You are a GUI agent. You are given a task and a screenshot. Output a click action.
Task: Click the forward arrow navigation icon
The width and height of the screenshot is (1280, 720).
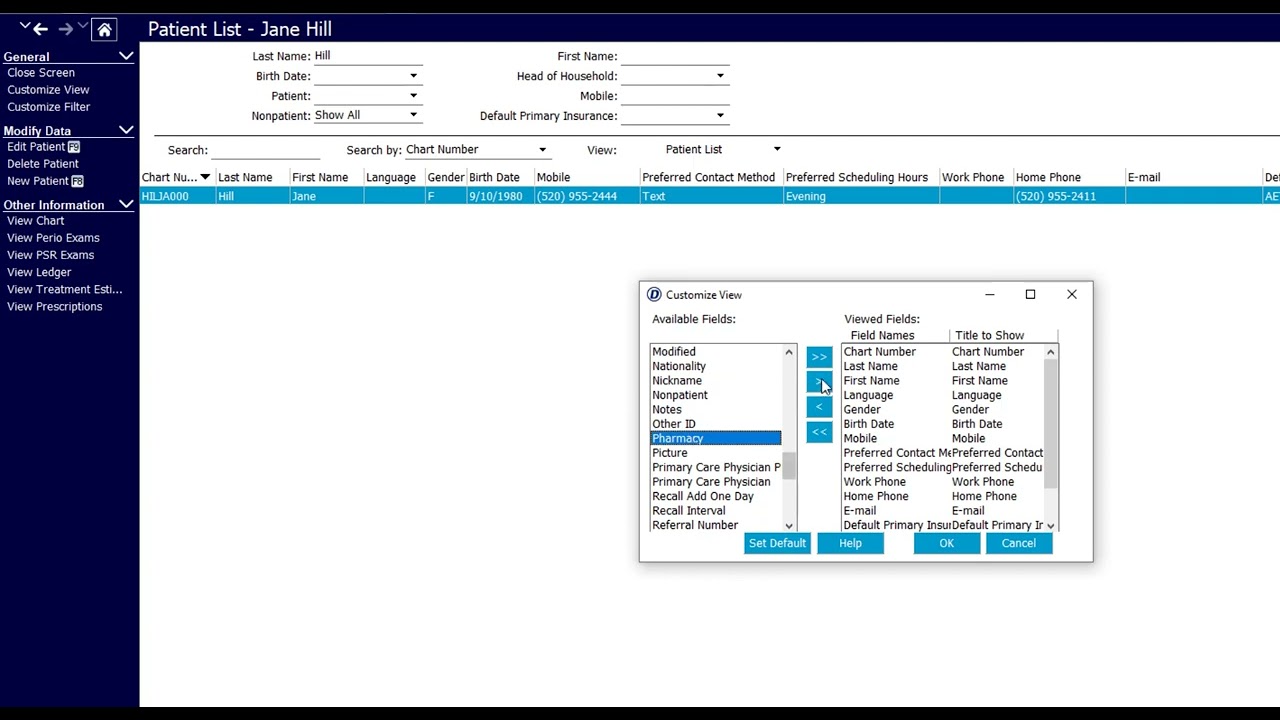pyautogui.click(x=67, y=29)
